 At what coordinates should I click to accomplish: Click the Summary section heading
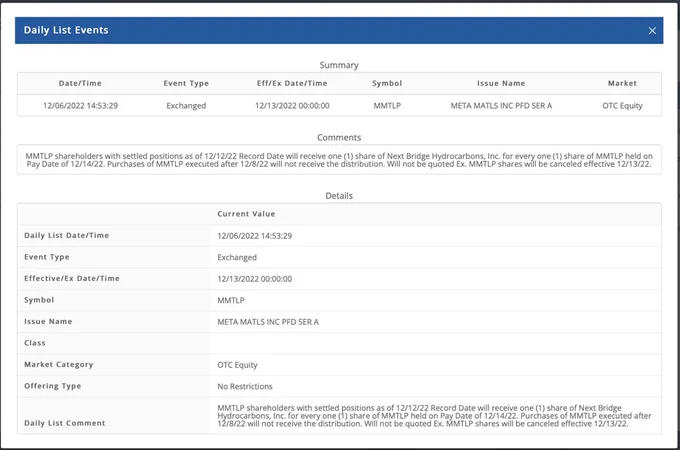pyautogui.click(x=339, y=65)
